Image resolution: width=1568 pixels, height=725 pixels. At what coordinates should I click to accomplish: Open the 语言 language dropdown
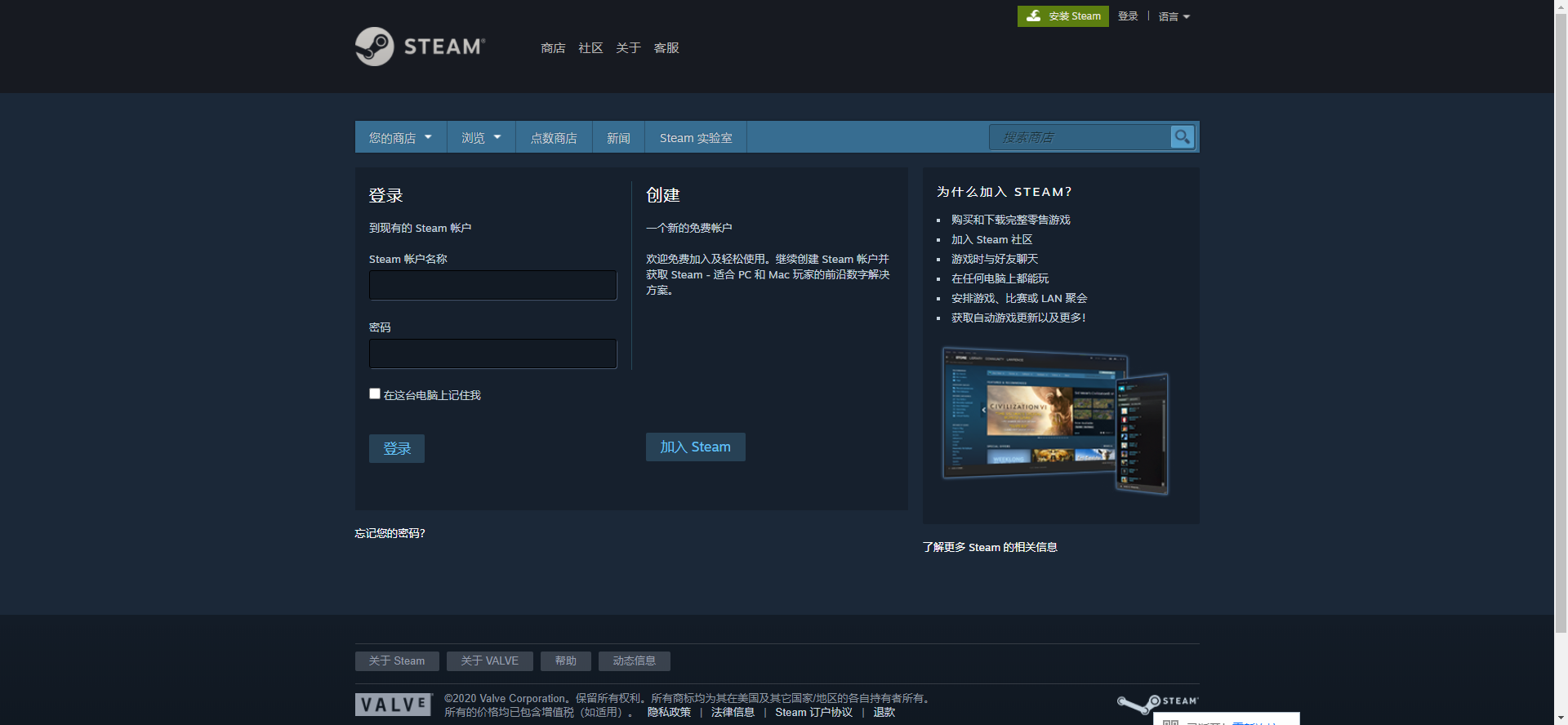tap(1174, 16)
